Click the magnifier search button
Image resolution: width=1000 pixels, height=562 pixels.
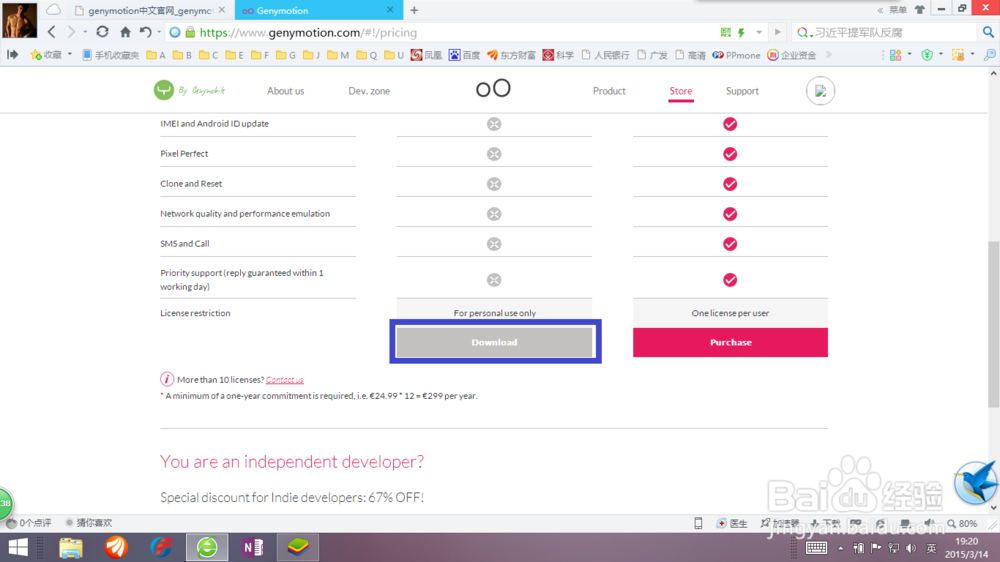pyautogui.click(x=988, y=32)
